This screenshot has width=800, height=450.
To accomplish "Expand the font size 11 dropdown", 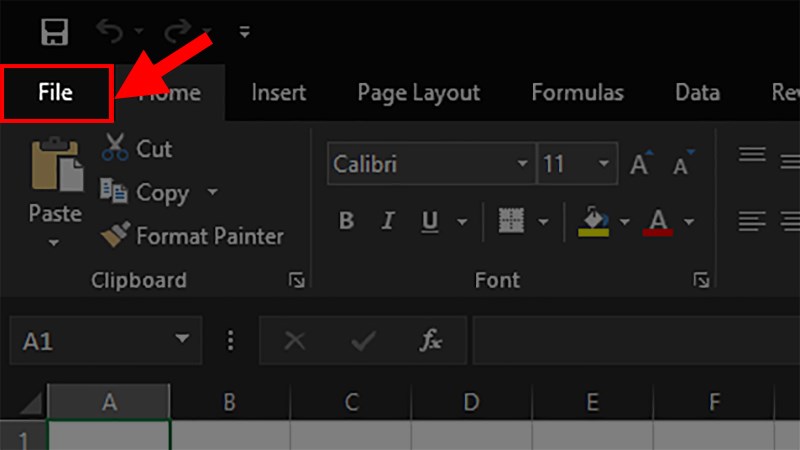I will 604,164.
